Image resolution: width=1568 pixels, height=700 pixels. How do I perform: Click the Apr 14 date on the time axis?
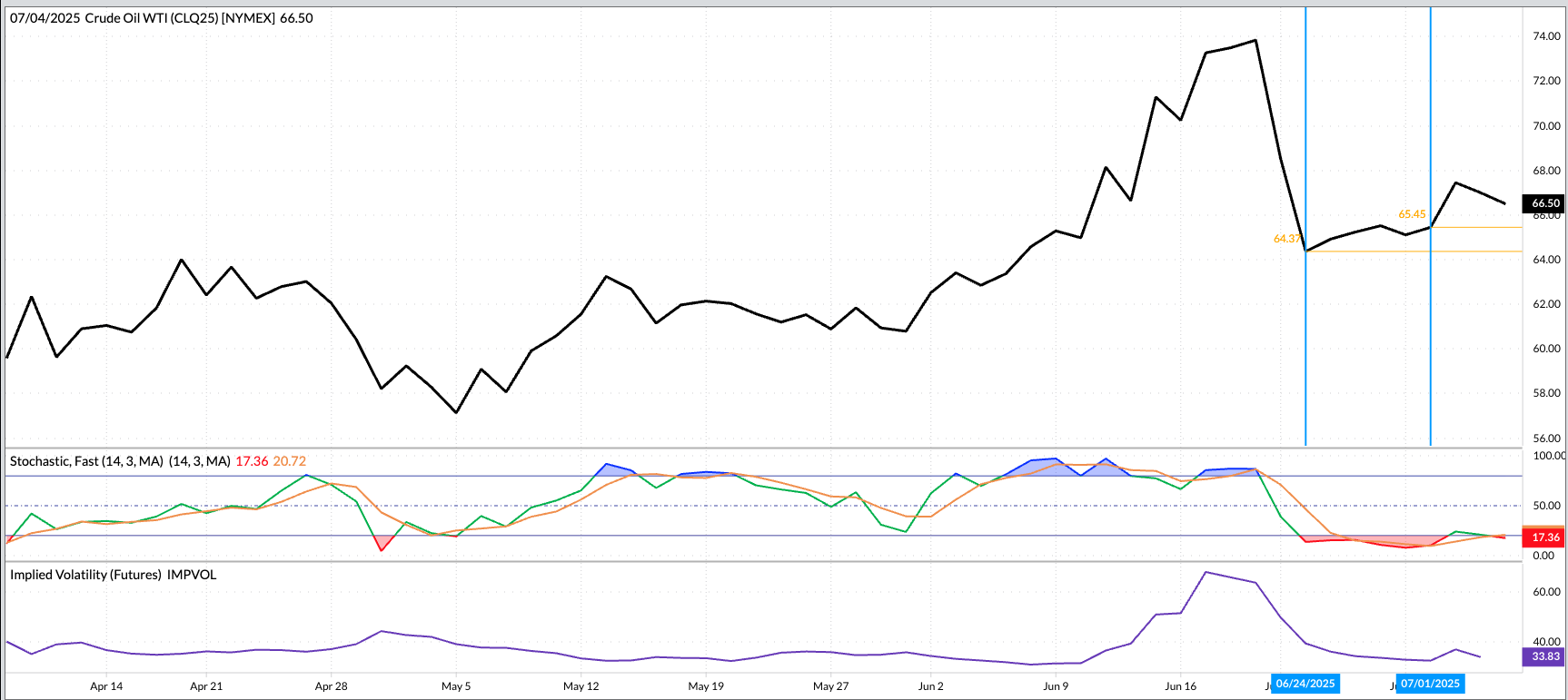tap(106, 686)
